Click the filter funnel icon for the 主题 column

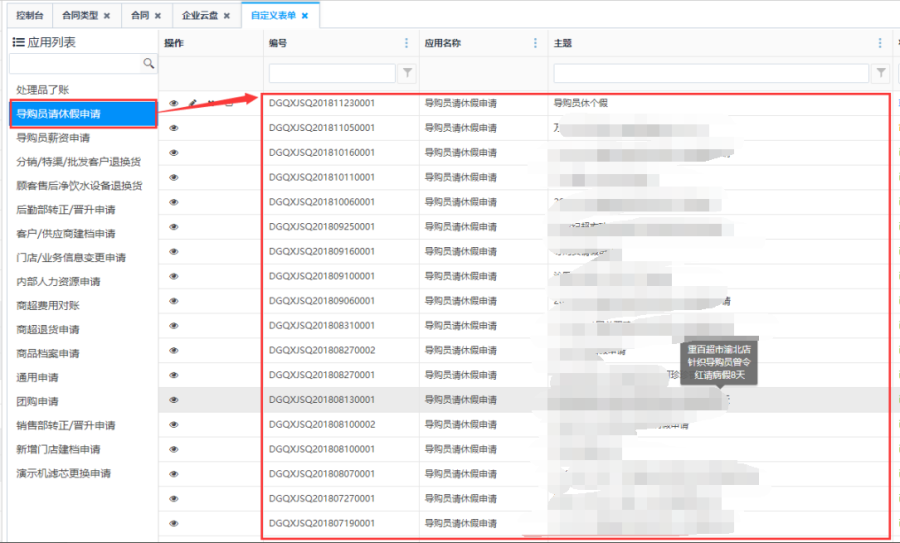click(880, 73)
